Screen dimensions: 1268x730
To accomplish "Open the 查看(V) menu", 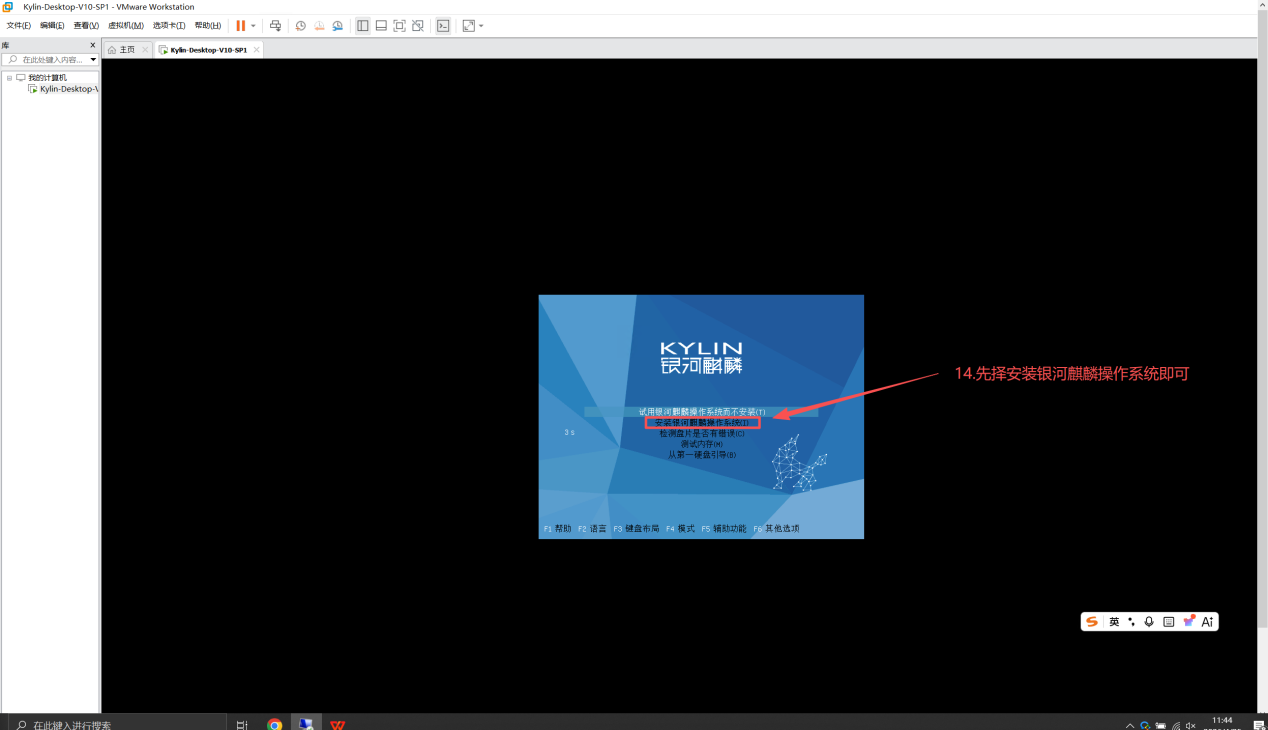I will 86,26.
